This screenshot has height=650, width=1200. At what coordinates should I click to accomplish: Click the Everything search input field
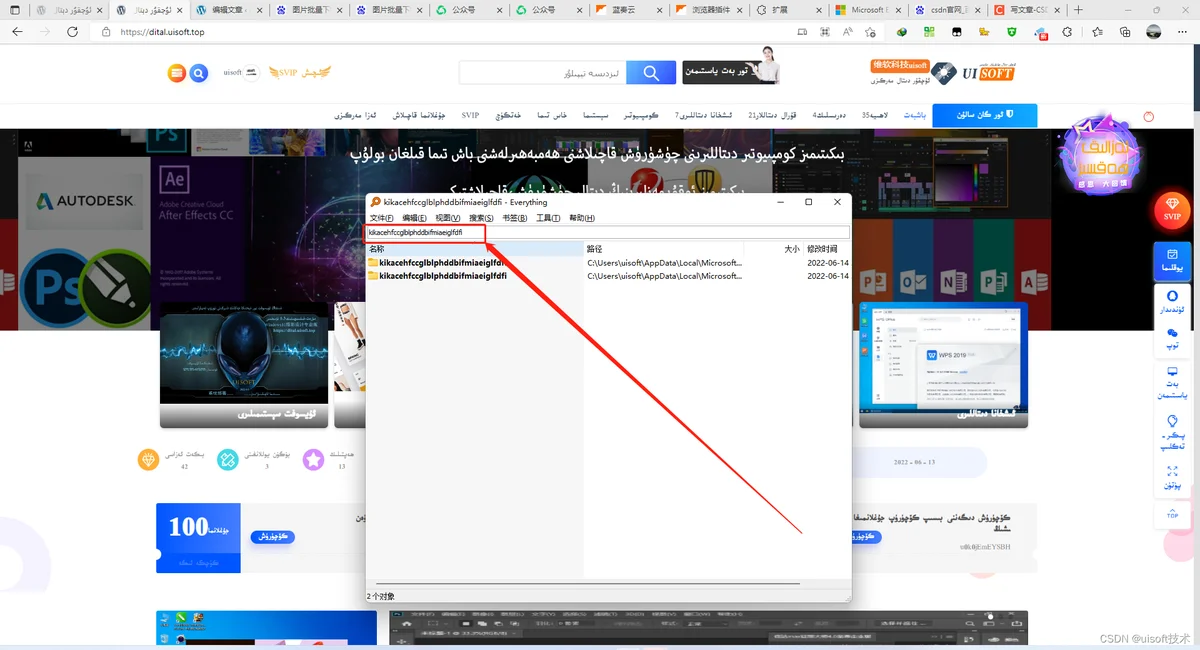point(608,233)
